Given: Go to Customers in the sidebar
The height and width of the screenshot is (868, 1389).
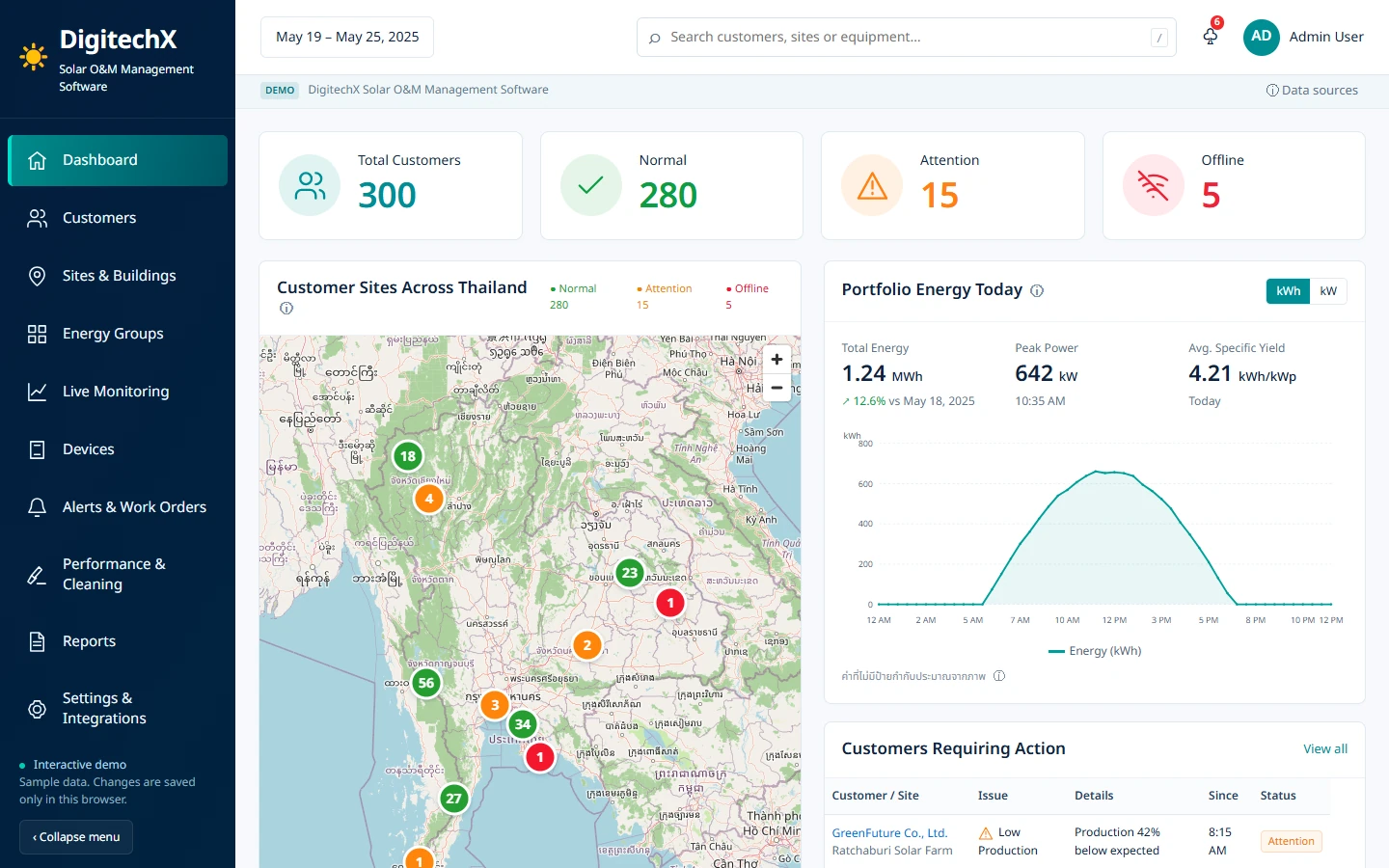Looking at the screenshot, I should pyautogui.click(x=118, y=218).
